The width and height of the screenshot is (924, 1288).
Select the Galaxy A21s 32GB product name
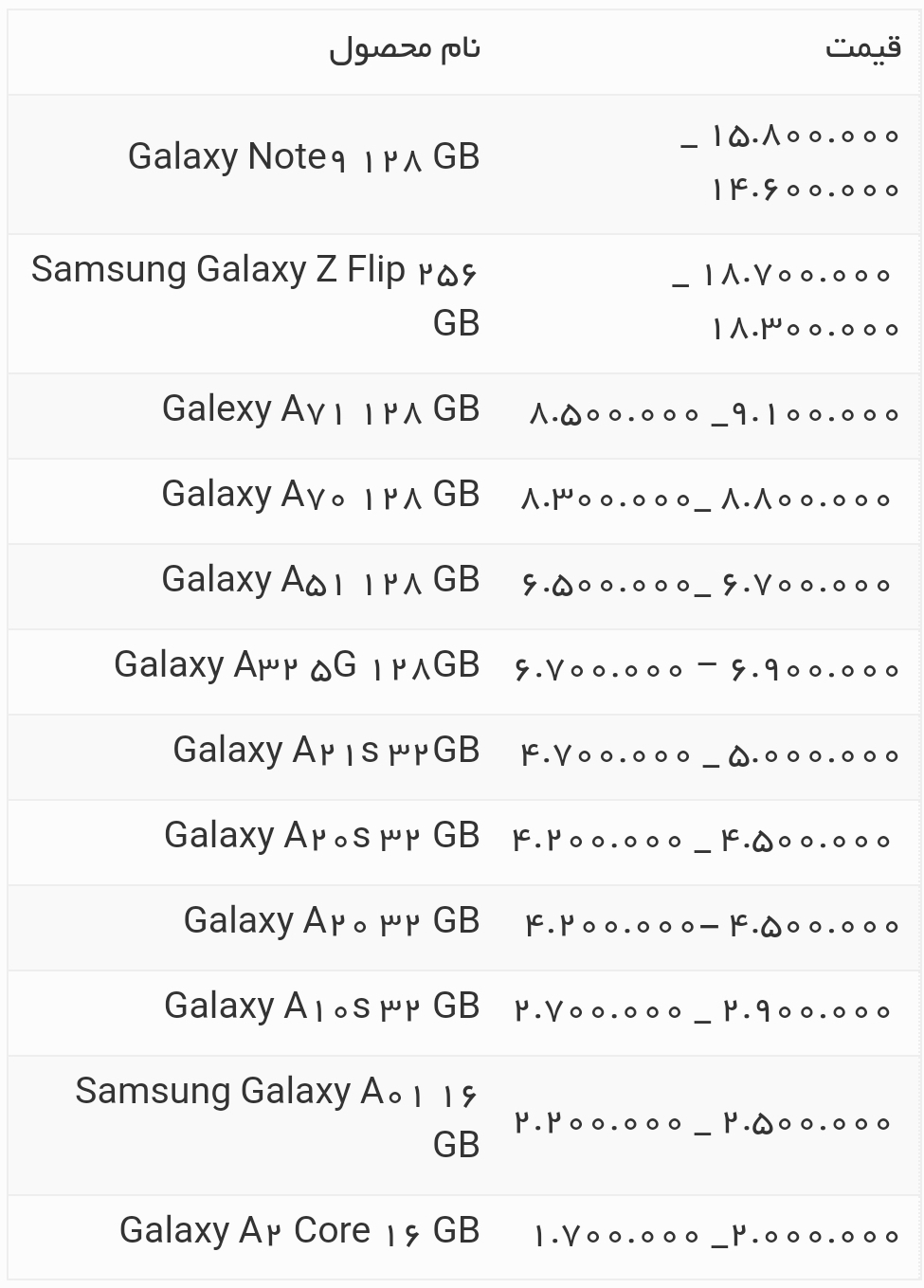click(x=326, y=751)
